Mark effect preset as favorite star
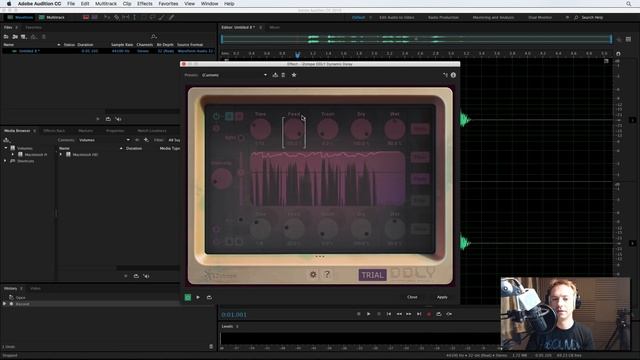The image size is (640, 360). tap(294, 75)
